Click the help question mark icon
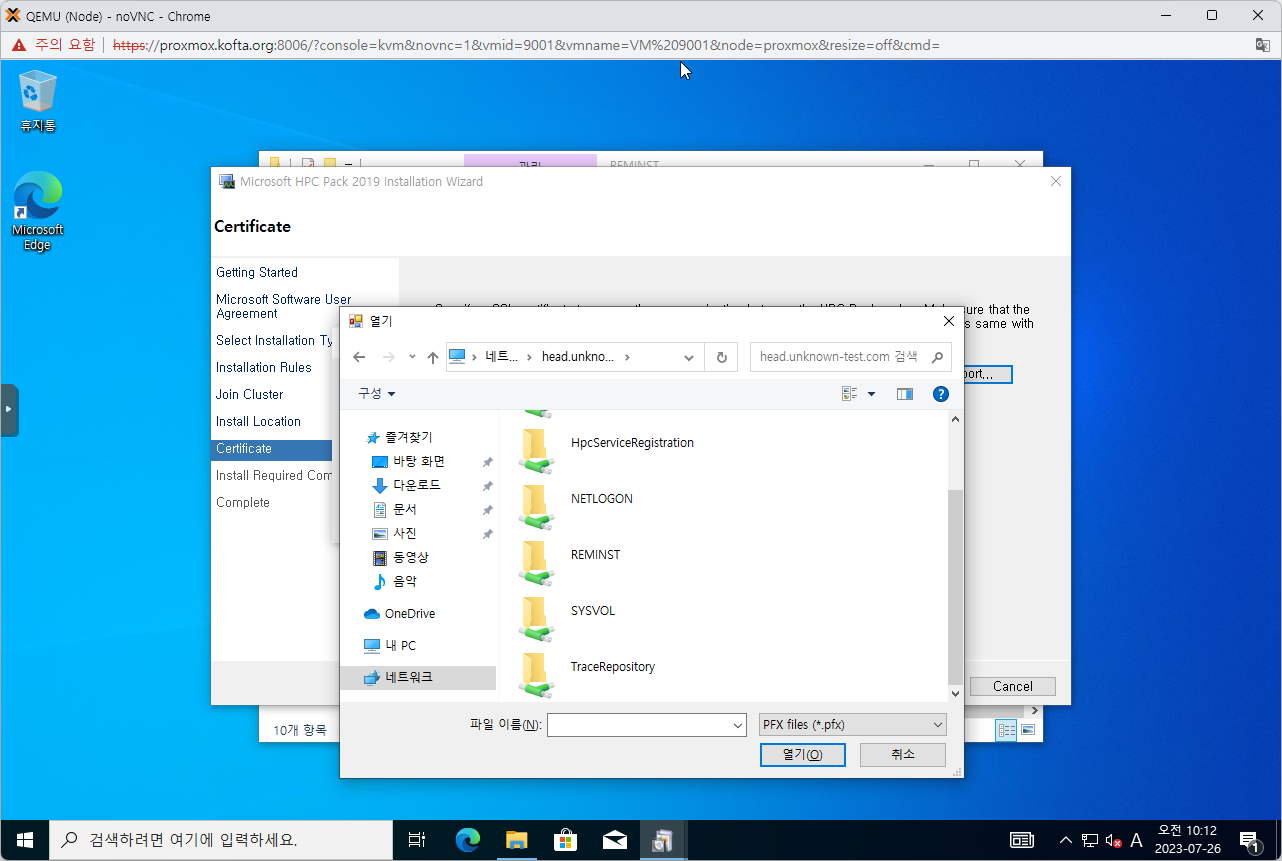 pos(940,394)
